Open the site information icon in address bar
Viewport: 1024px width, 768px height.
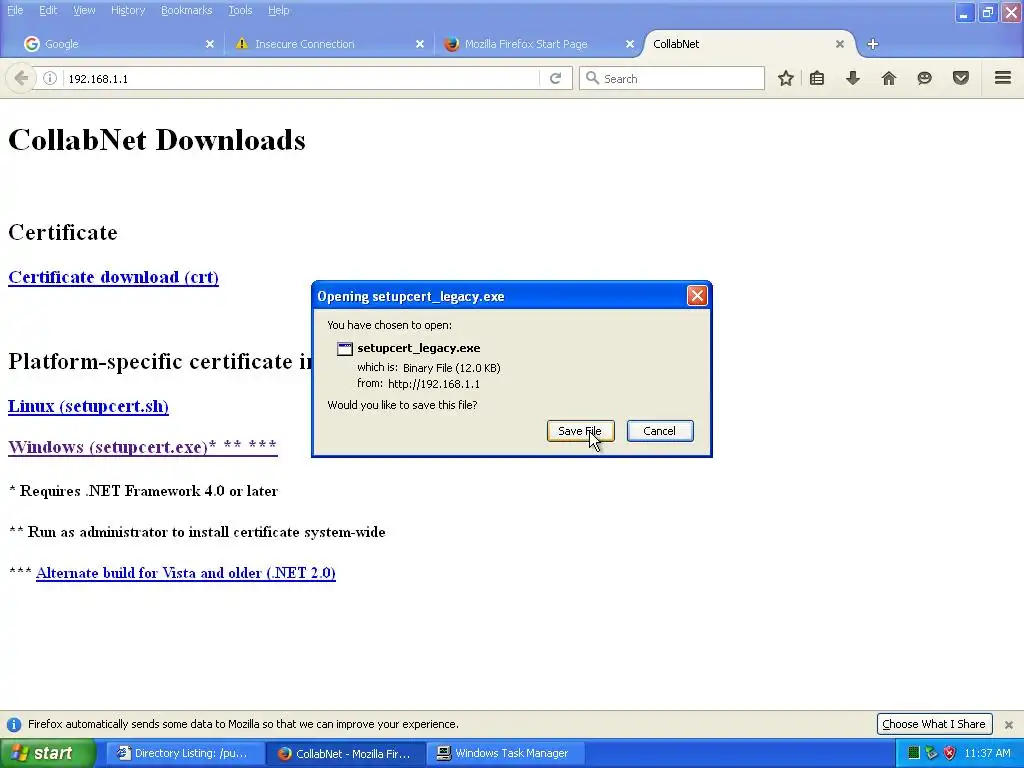point(50,78)
